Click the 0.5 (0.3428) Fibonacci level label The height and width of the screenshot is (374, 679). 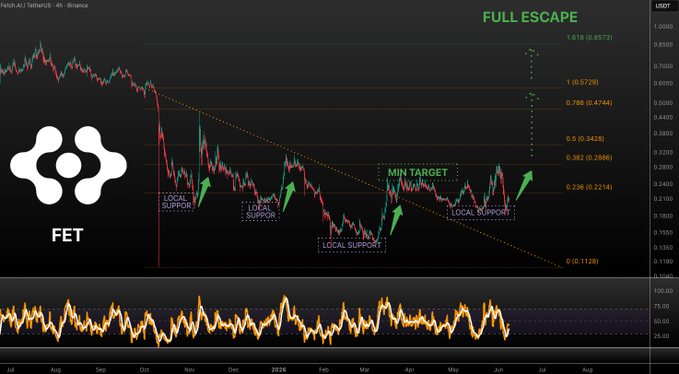585,139
